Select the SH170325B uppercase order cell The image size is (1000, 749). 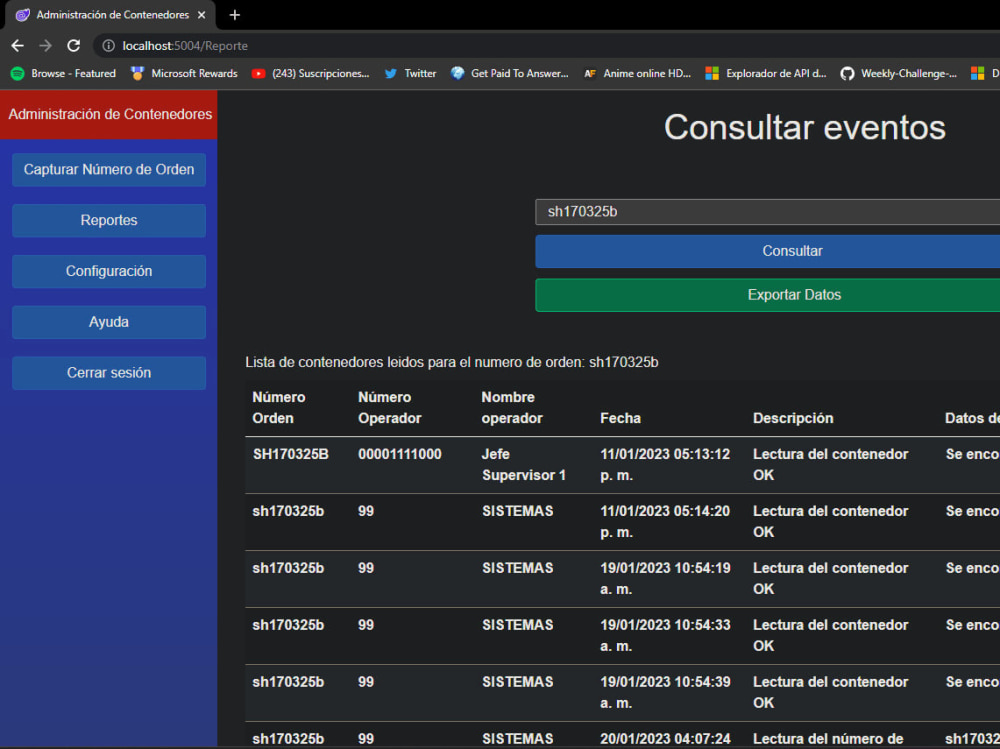tap(291, 454)
